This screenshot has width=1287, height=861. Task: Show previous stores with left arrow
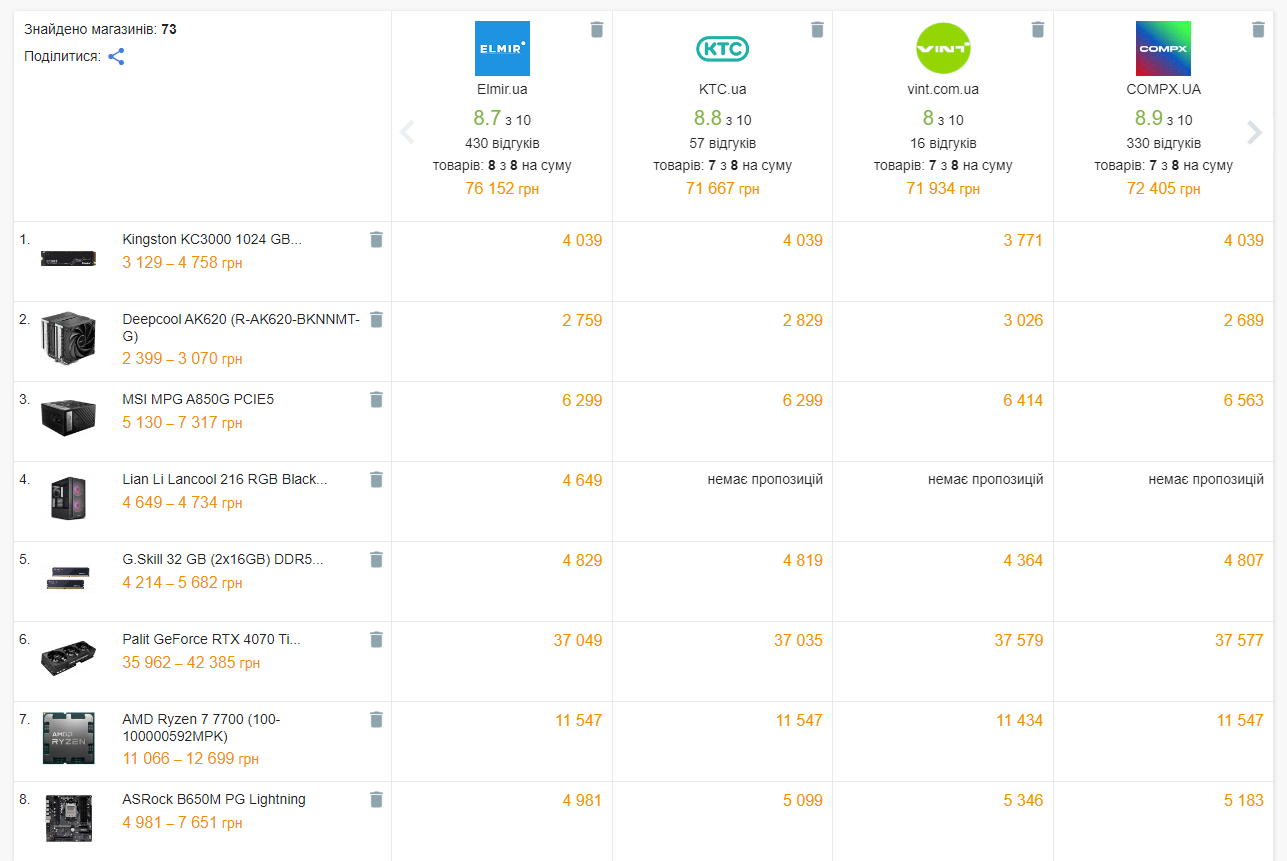[407, 132]
